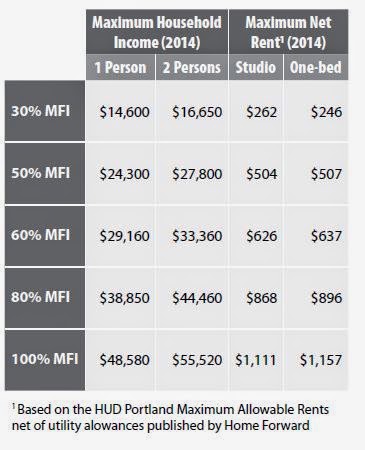Click the 30% MFI row label

[45, 111]
